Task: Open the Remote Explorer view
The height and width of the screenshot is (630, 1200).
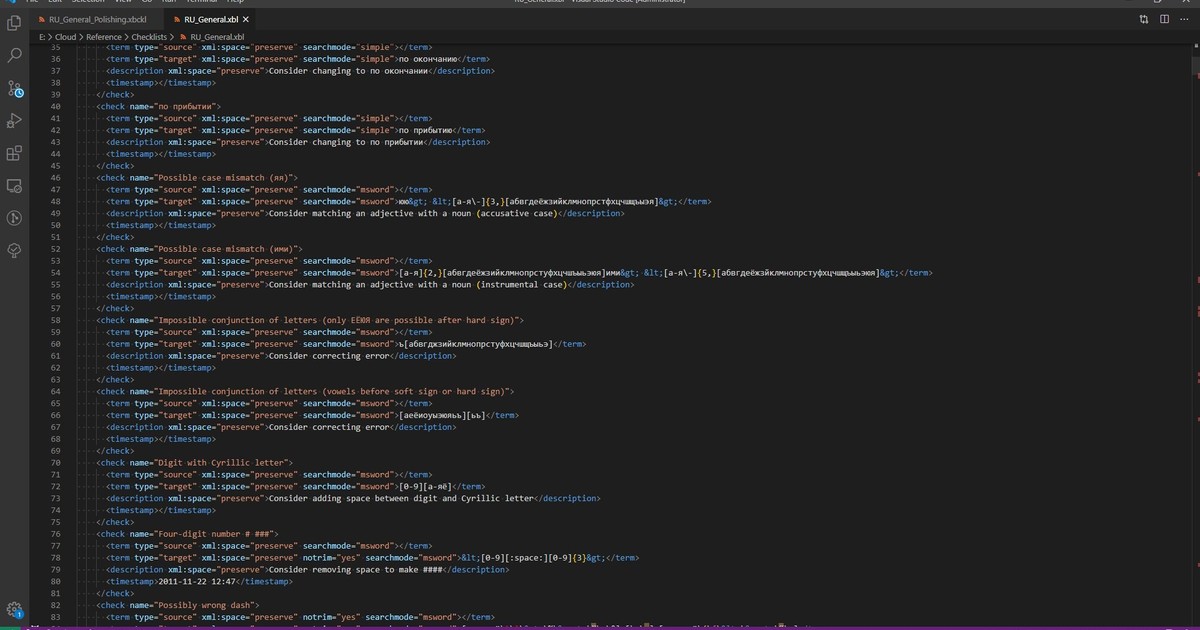Action: pos(15,186)
